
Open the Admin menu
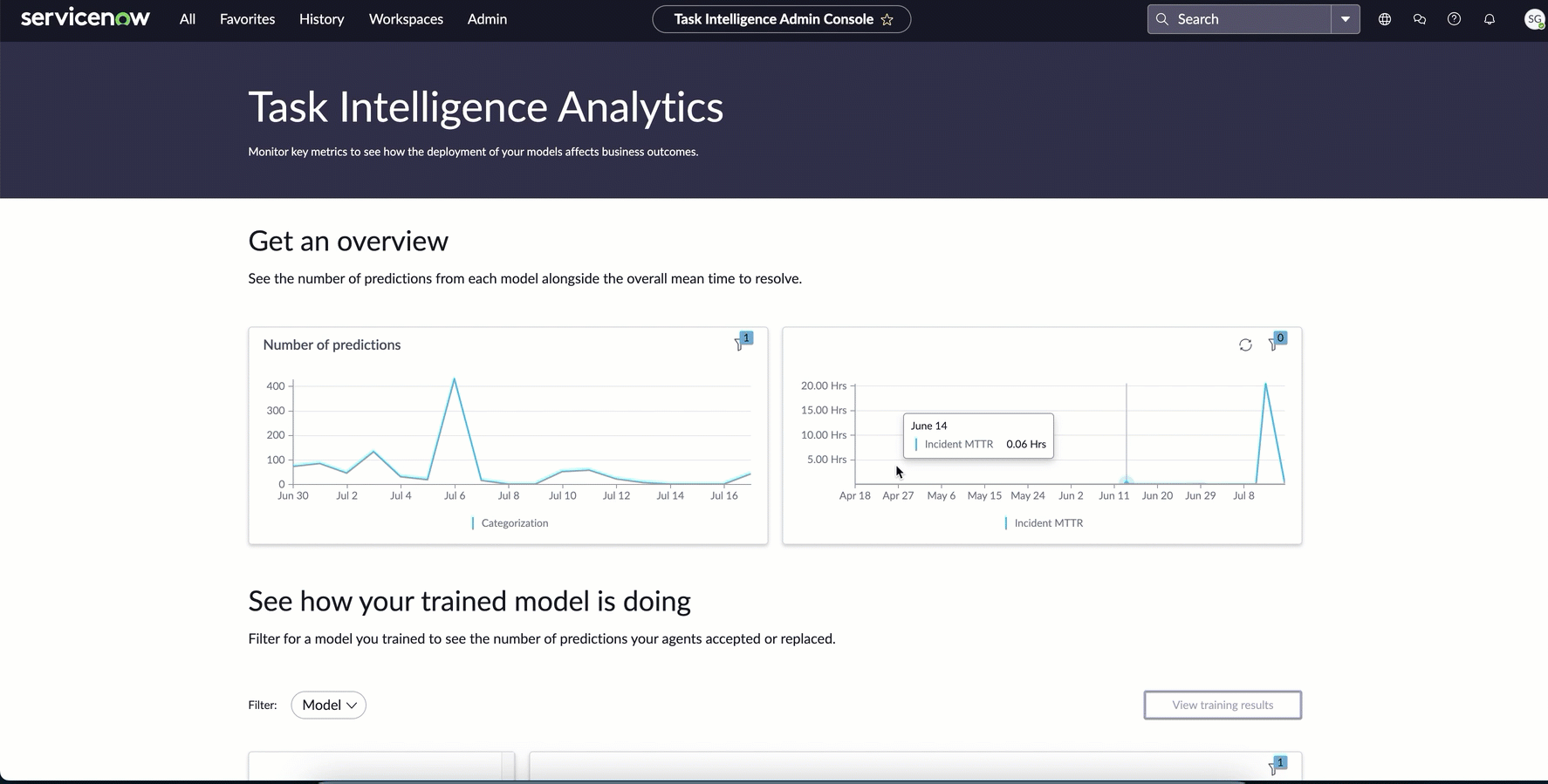[487, 19]
